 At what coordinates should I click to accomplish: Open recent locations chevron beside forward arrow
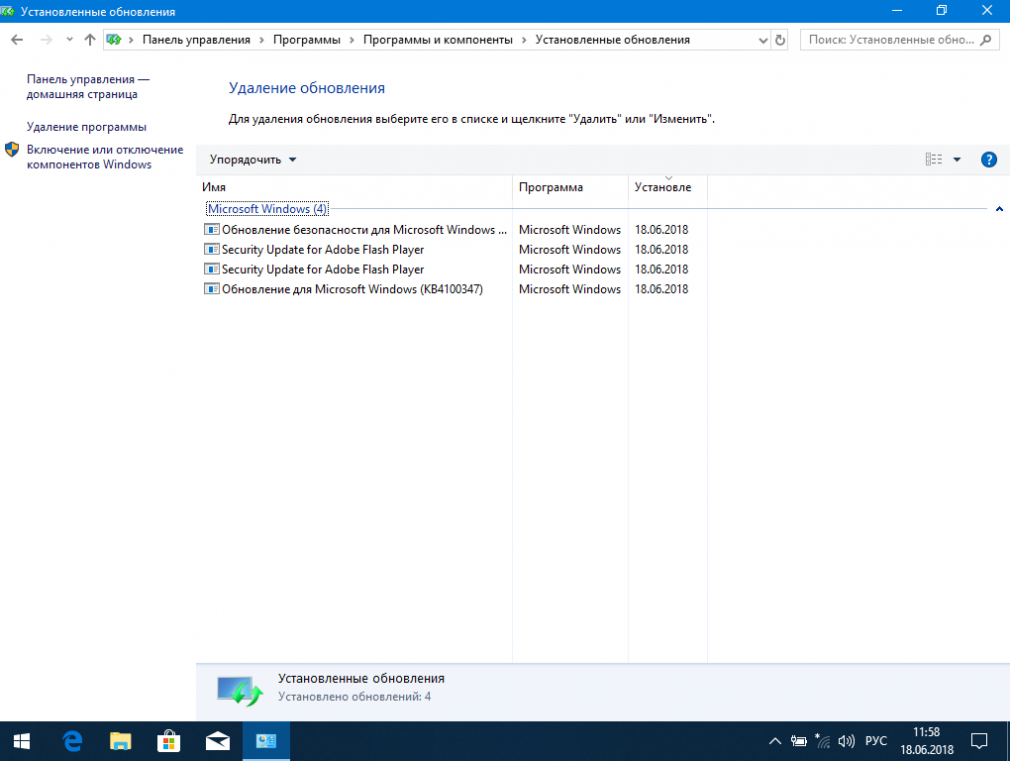69,40
